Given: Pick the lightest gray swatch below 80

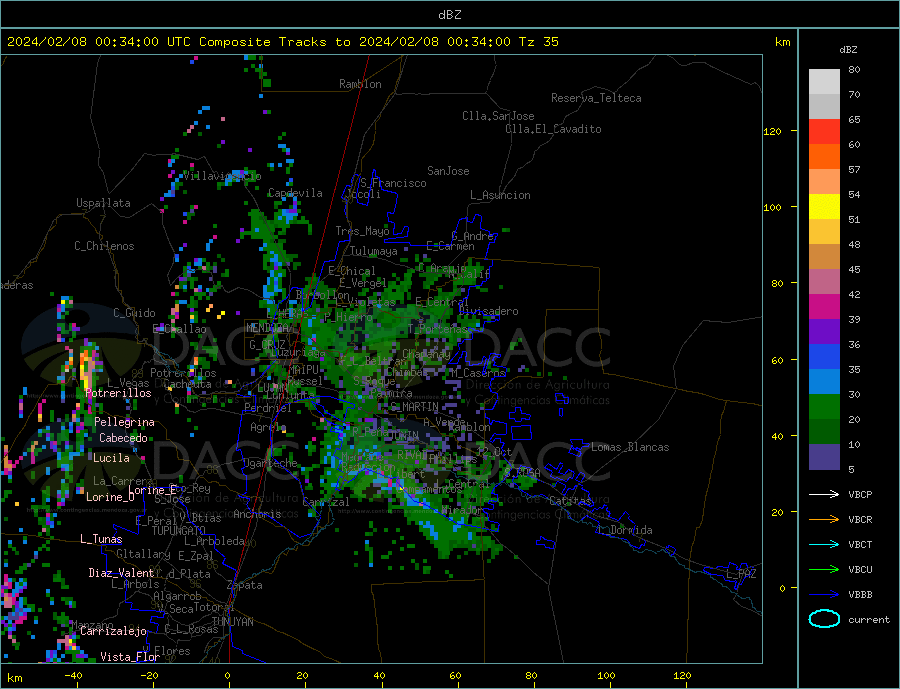Looking at the screenshot, I should (824, 82).
